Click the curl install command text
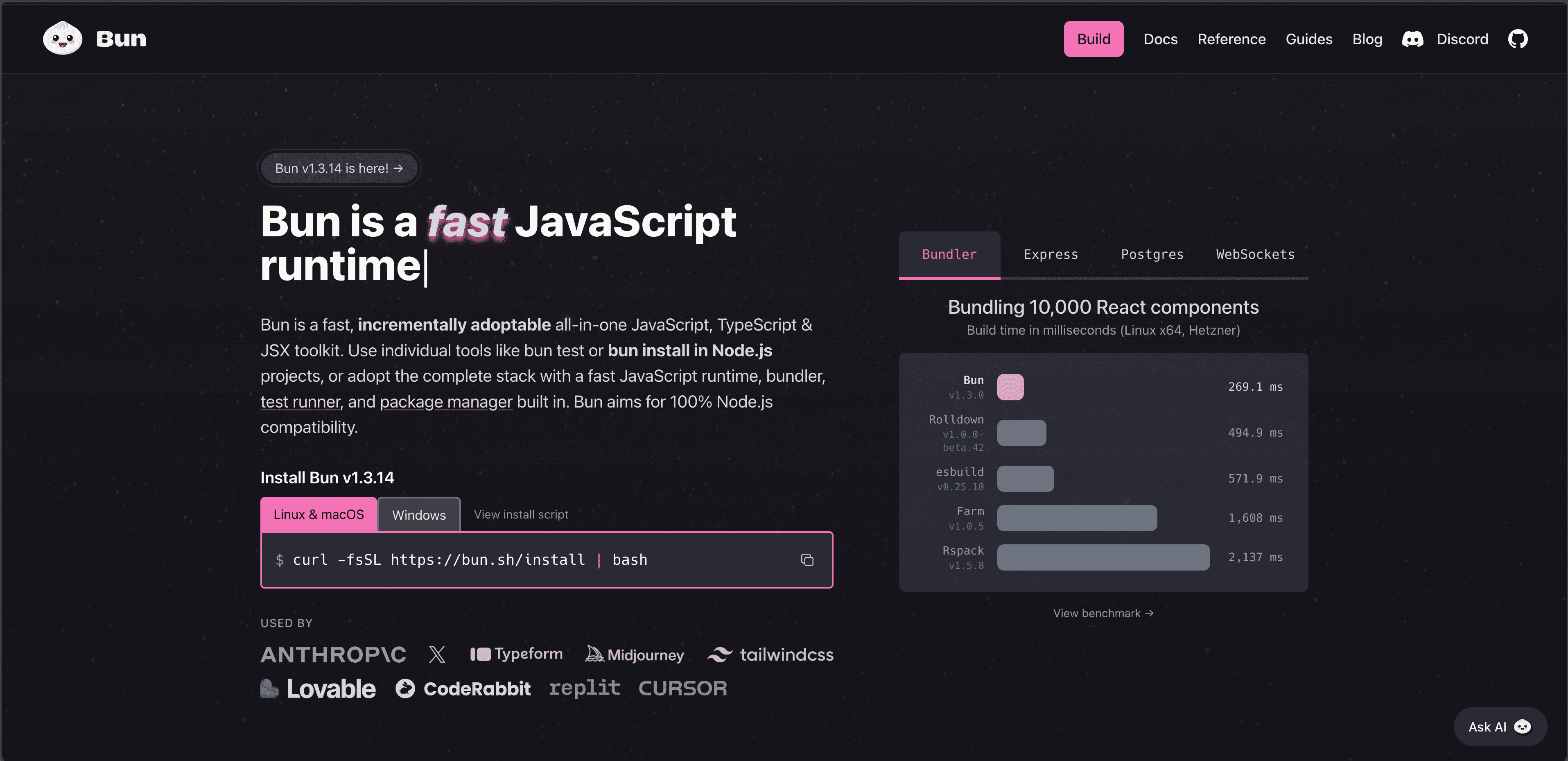1568x761 pixels. point(470,559)
